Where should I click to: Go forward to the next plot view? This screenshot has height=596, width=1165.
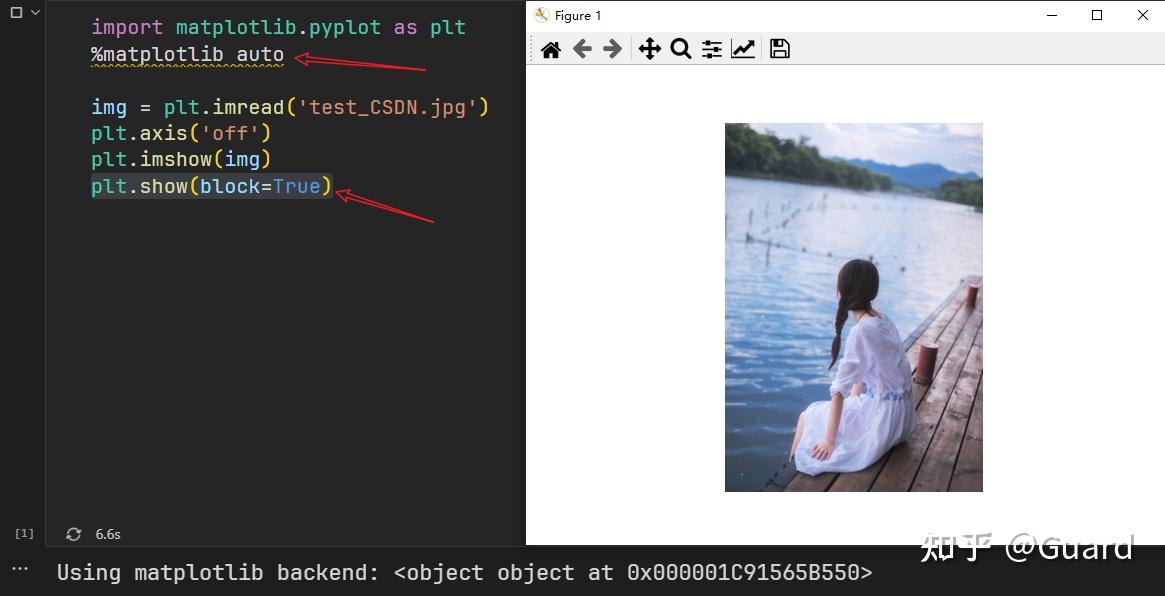point(613,48)
